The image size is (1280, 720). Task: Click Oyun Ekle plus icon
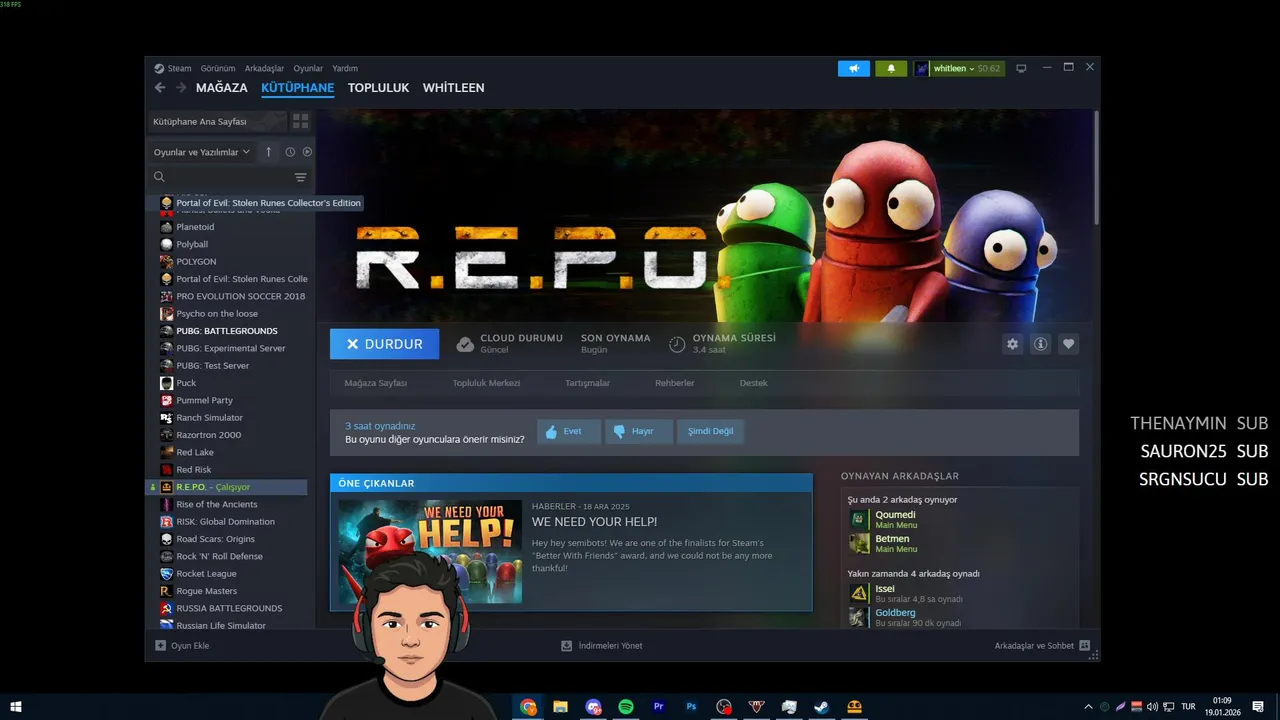pos(160,646)
